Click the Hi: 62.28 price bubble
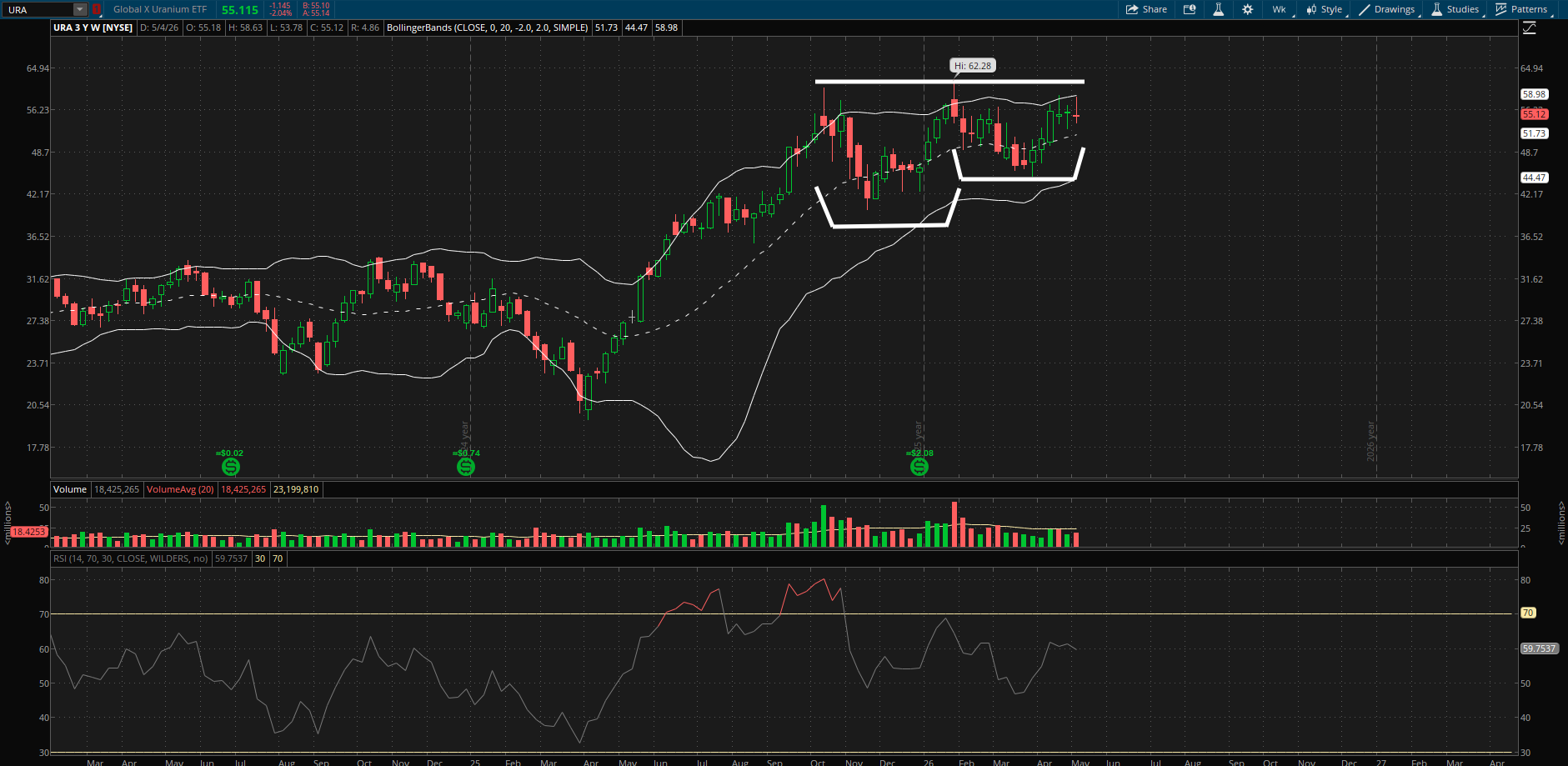Screen dimensions: 1568x766 coord(973,66)
